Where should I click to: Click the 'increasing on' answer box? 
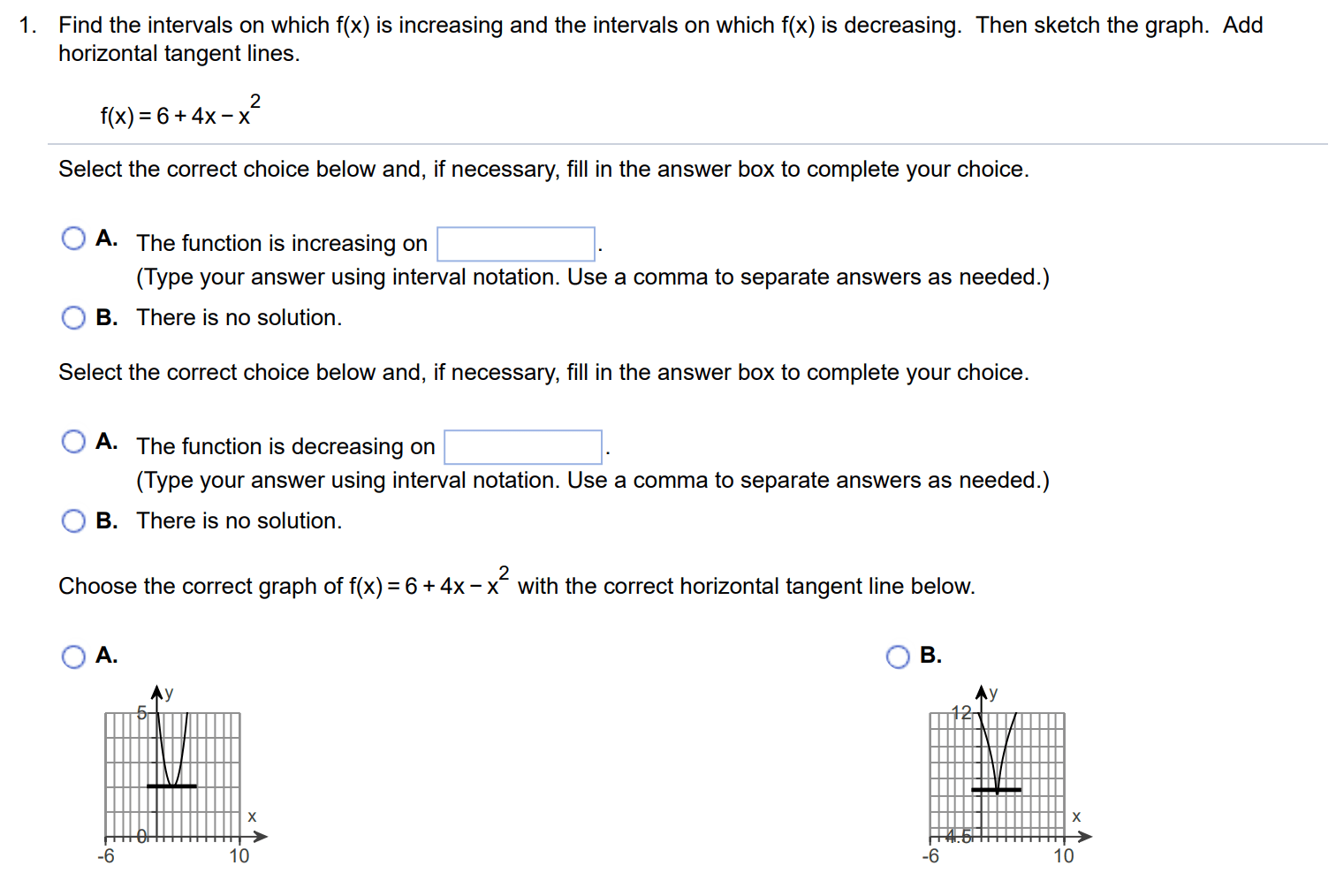click(516, 244)
